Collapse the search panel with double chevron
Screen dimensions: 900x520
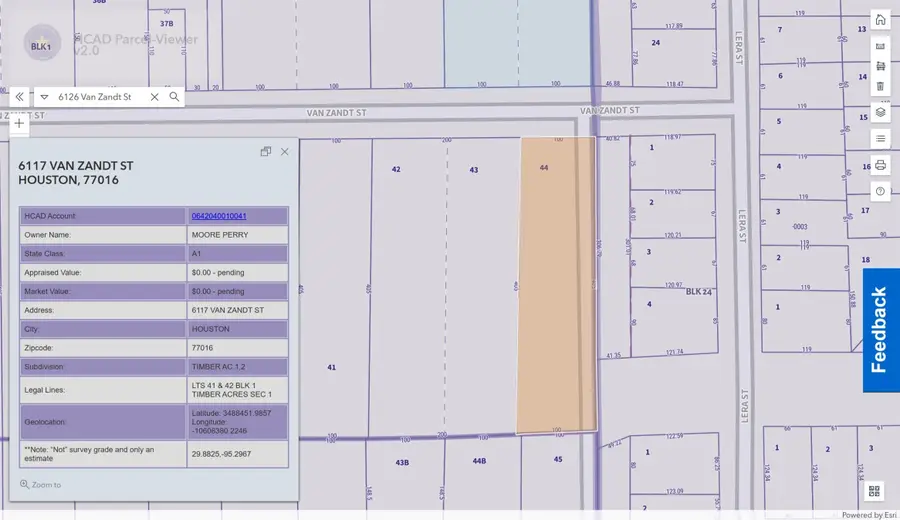19,97
